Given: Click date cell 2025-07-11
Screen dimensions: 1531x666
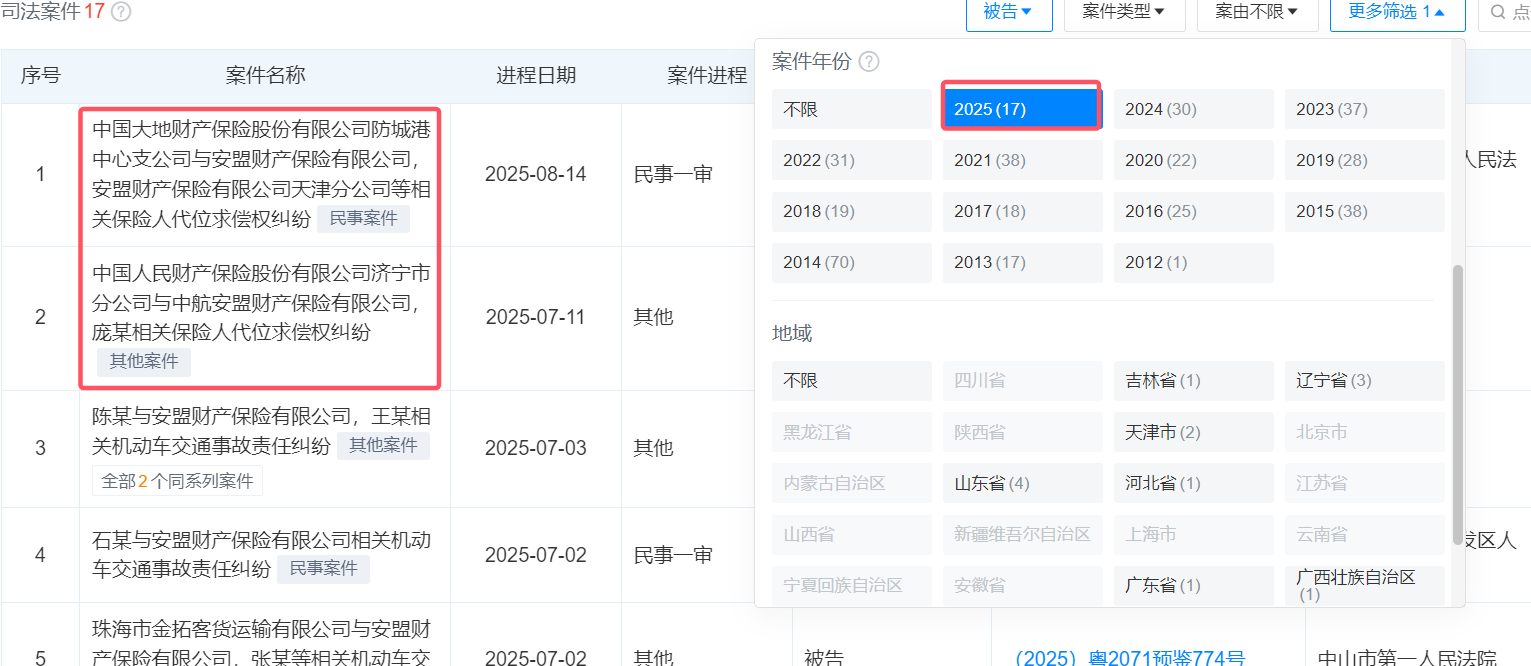Looking at the screenshot, I should click(x=536, y=317).
